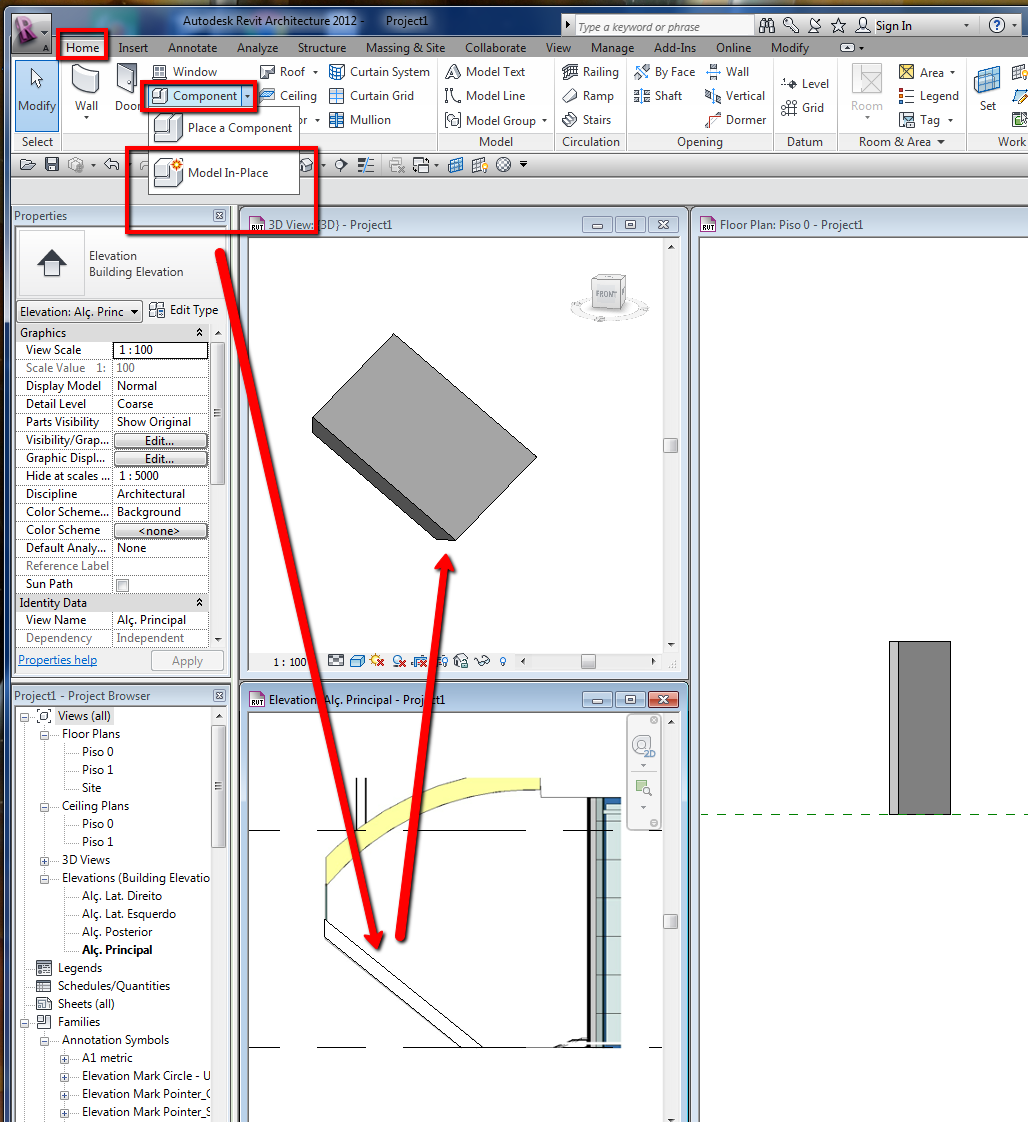Select the Curtain System tool
Image resolution: width=1028 pixels, height=1122 pixels.
coord(379,72)
